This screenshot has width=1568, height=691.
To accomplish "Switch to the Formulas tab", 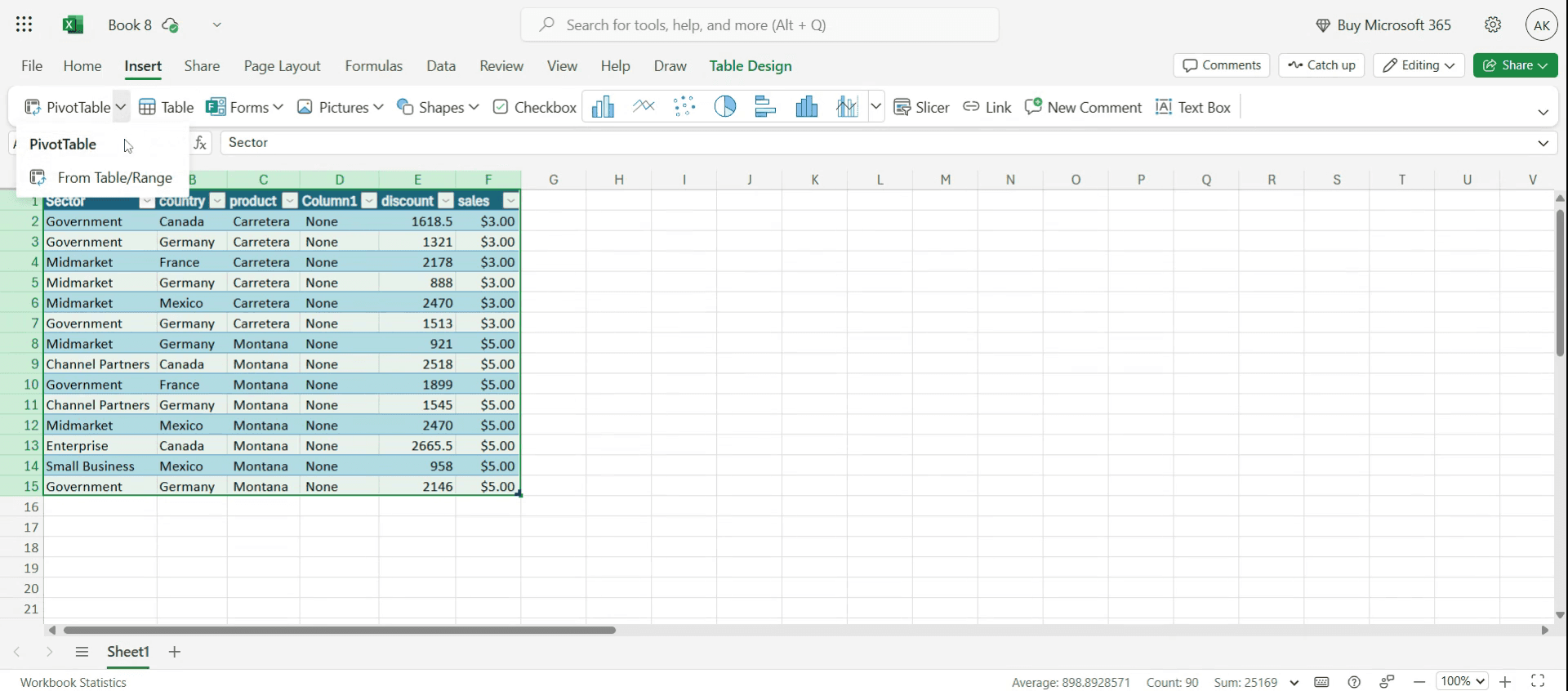I will point(374,66).
